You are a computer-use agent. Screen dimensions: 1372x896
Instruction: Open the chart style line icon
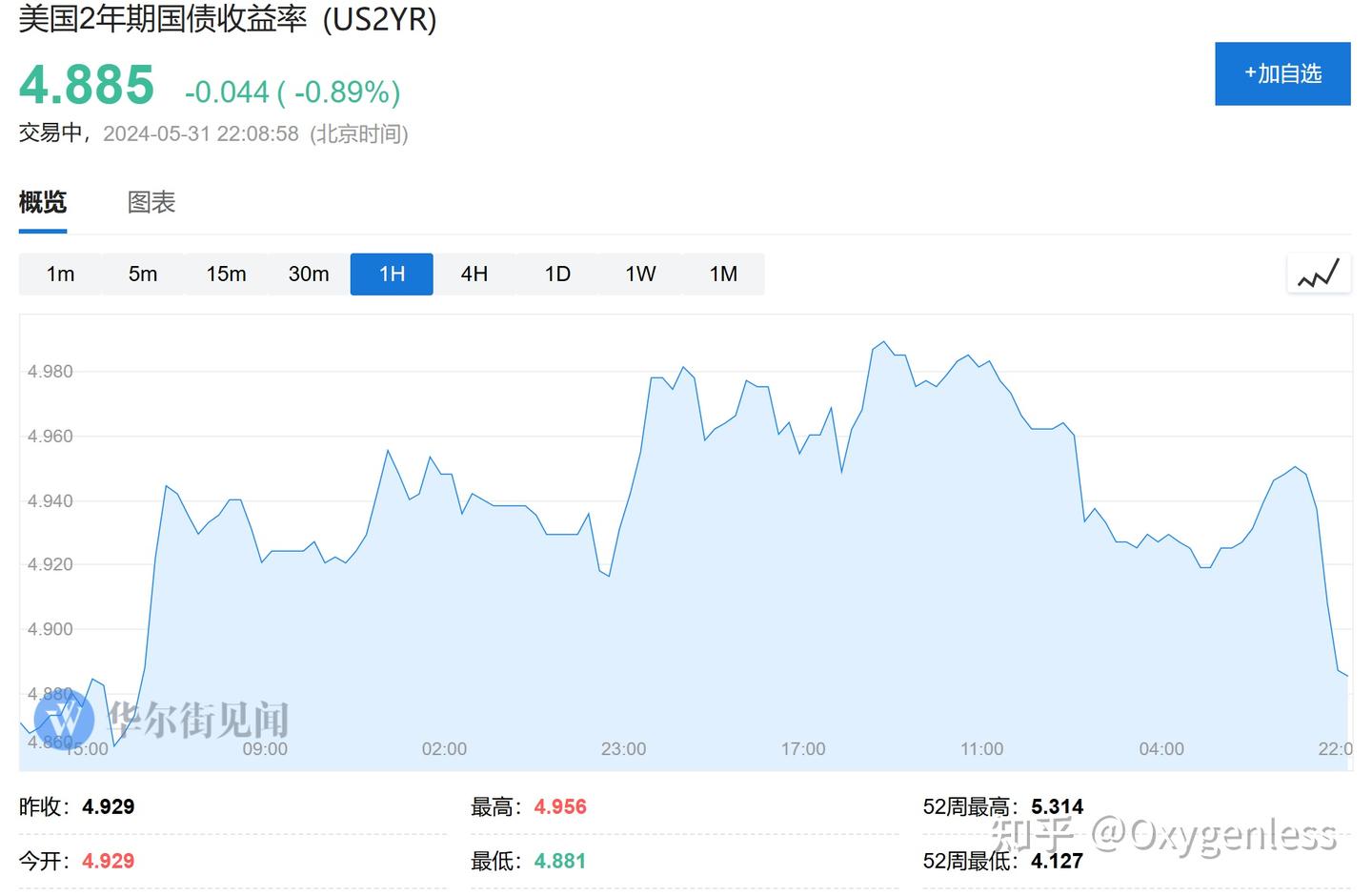click(1320, 273)
